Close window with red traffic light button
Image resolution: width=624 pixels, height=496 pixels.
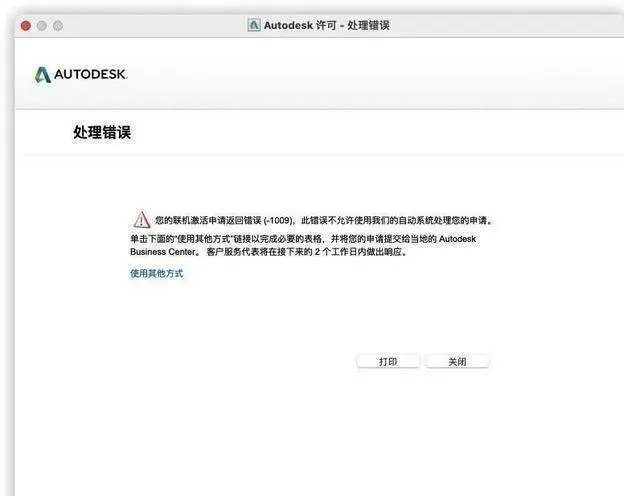(26, 26)
